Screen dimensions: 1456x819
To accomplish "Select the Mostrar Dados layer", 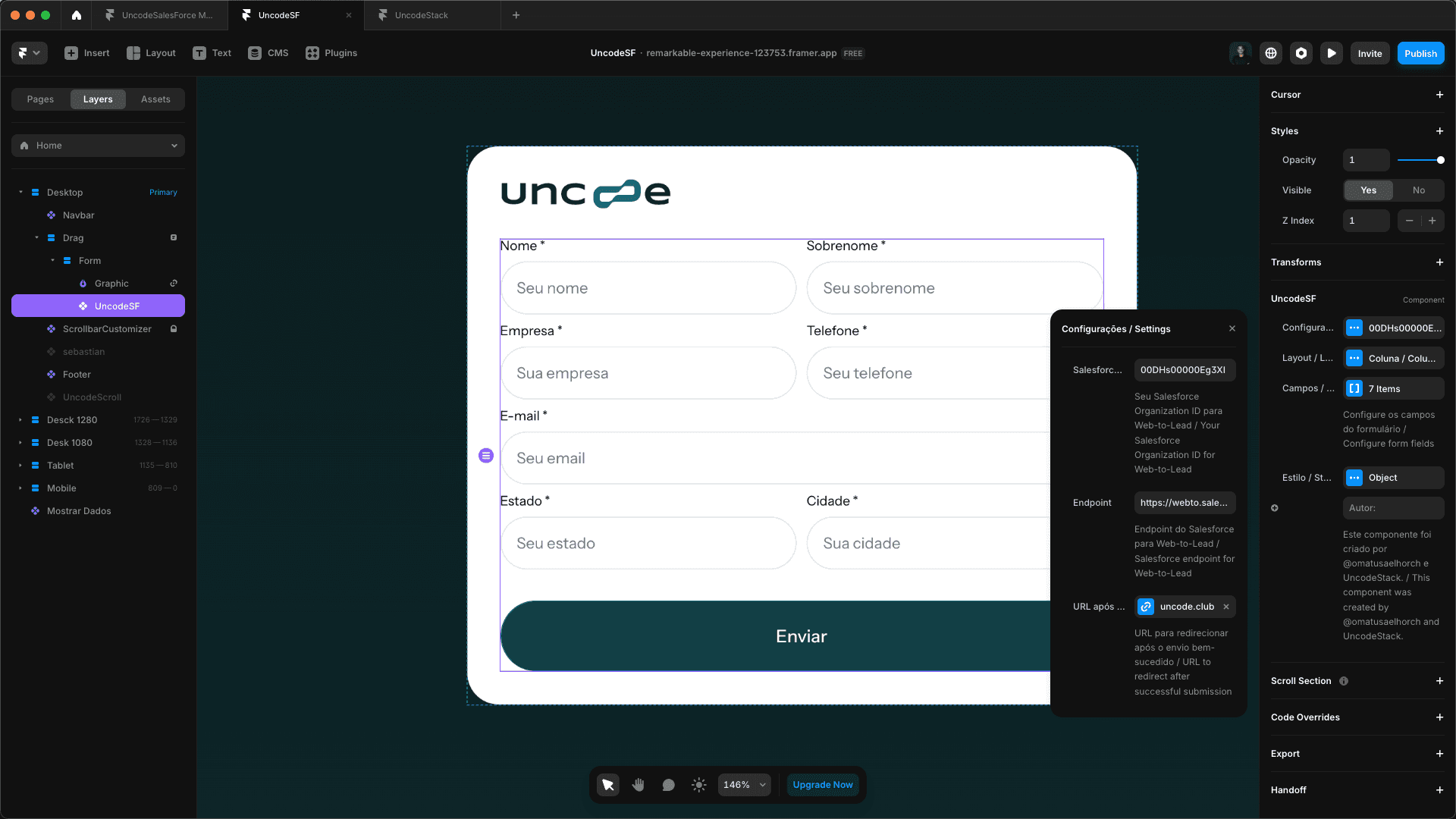I will pos(98,511).
